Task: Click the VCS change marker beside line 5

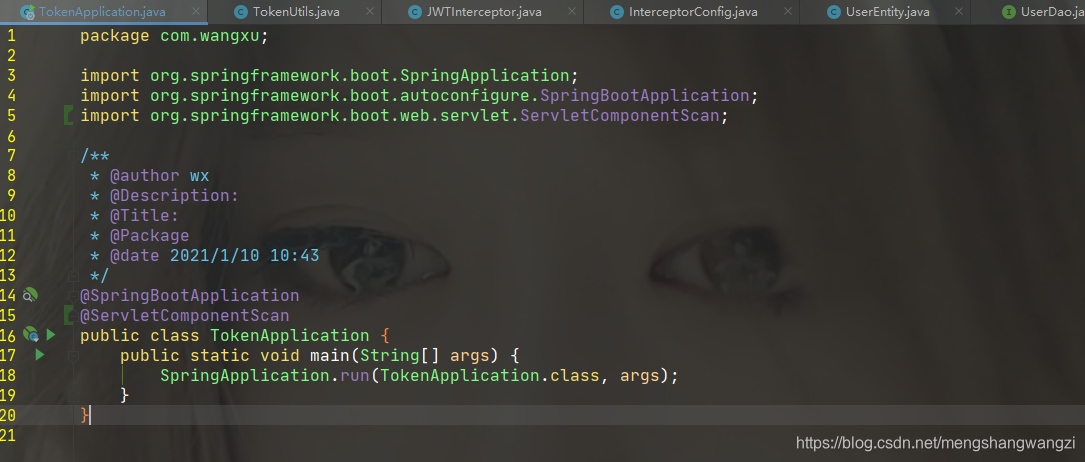Action: point(67,116)
